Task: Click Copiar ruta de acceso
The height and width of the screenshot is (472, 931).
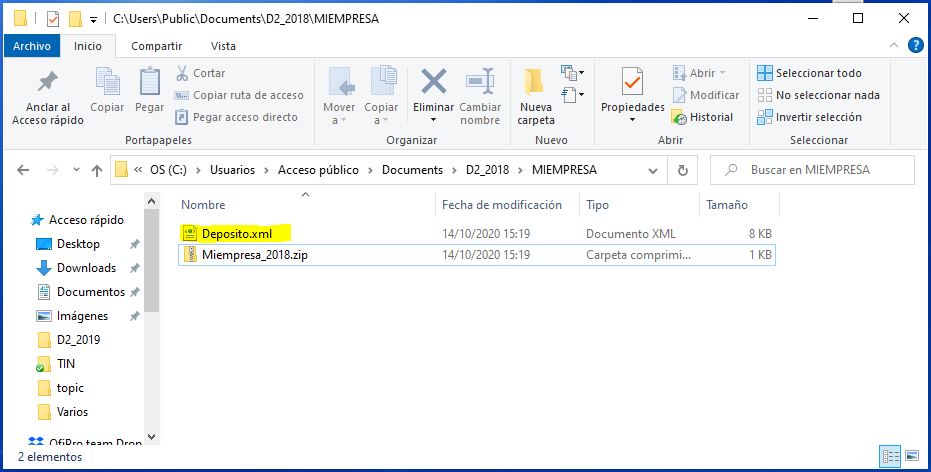Action: click(x=239, y=95)
